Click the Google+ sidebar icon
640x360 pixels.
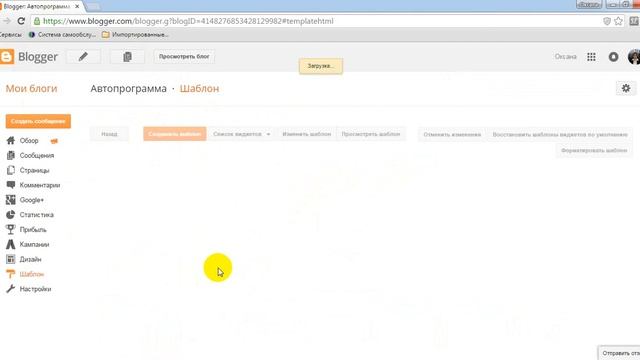[11, 200]
